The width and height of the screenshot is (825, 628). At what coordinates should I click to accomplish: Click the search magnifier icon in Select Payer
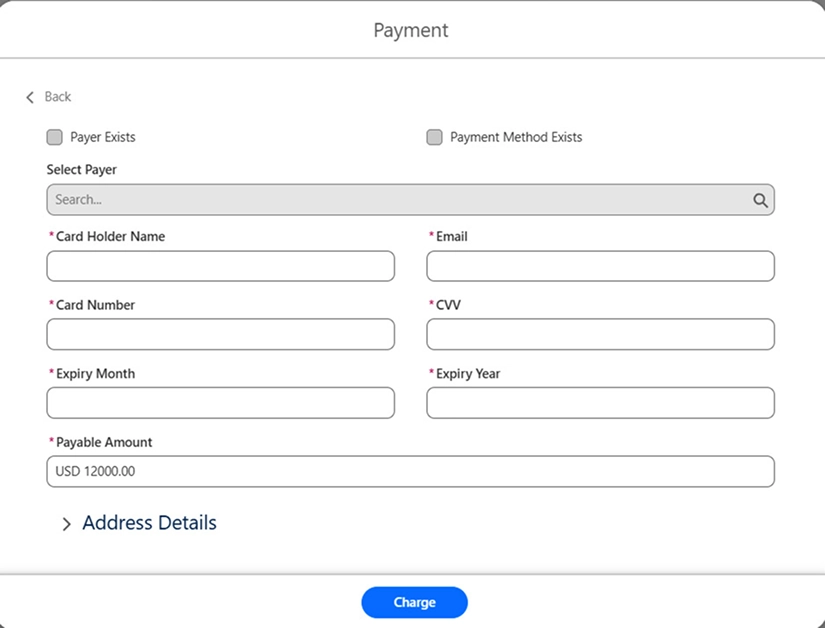pos(761,199)
